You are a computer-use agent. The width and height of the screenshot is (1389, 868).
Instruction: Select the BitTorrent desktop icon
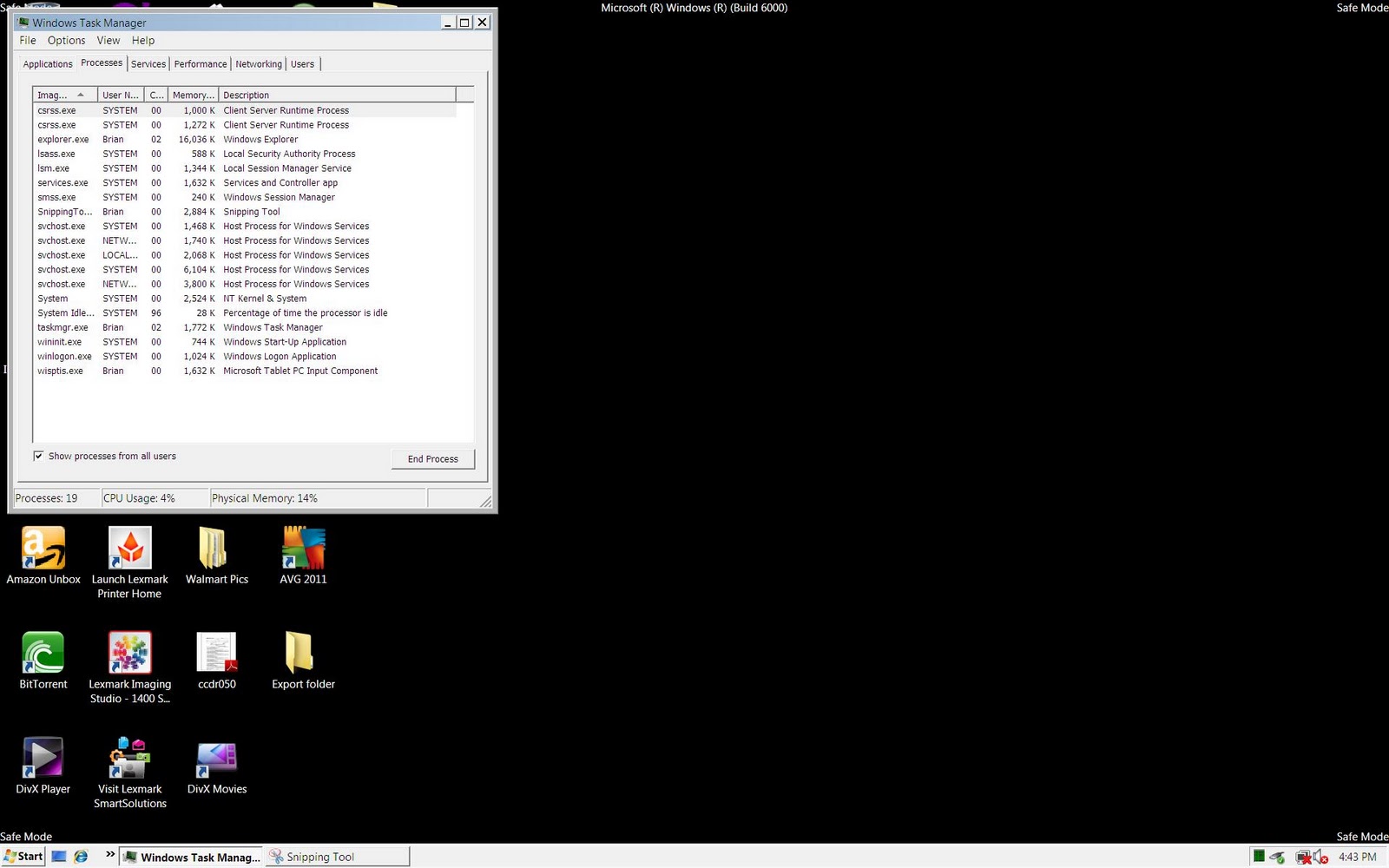click(43, 653)
